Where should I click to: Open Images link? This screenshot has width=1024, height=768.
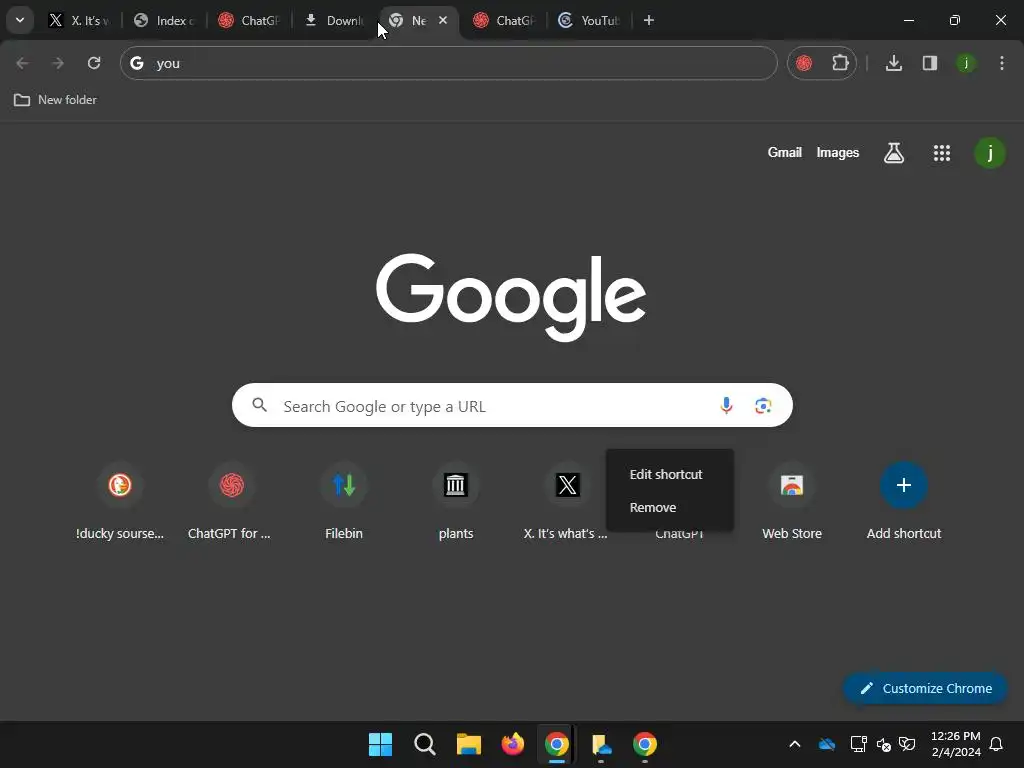point(837,153)
